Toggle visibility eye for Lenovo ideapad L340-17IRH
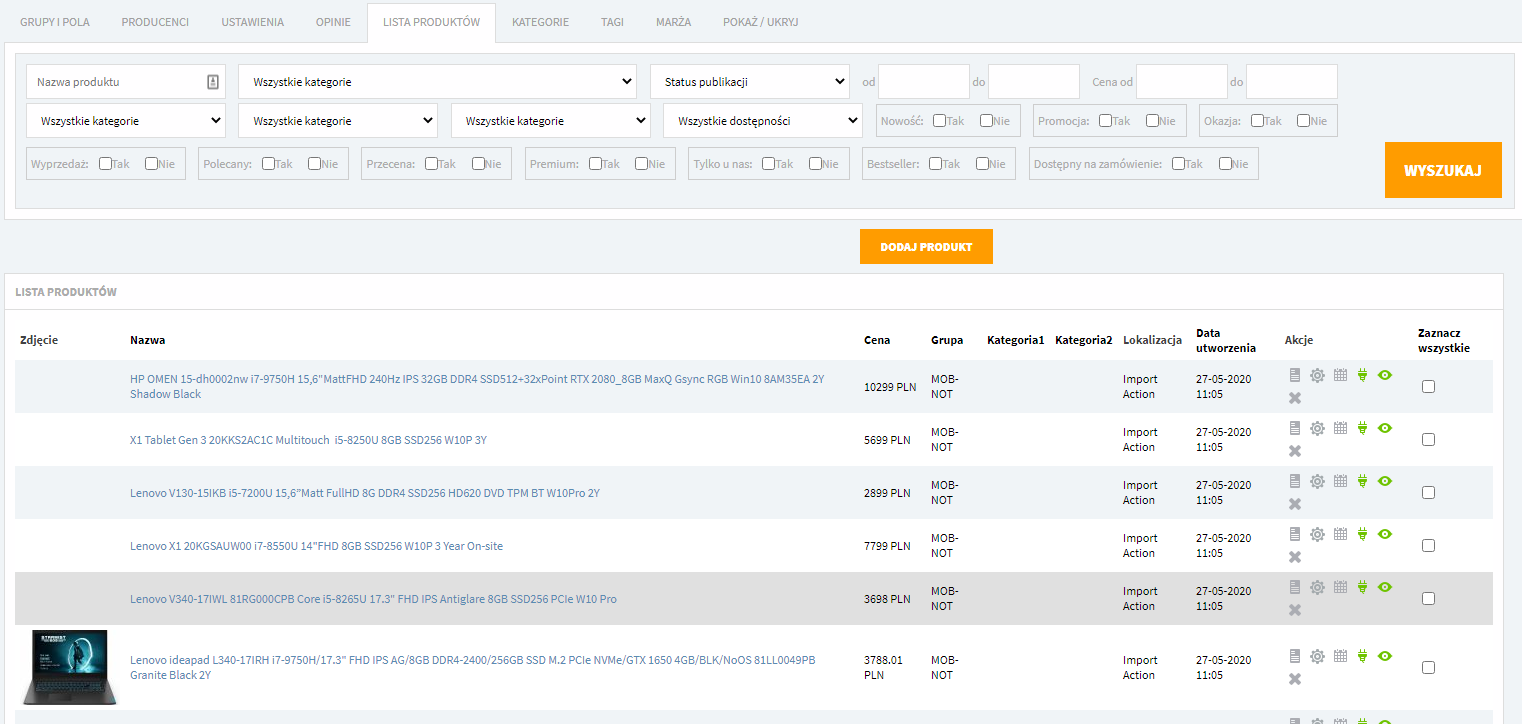1522x724 pixels. click(x=1385, y=656)
